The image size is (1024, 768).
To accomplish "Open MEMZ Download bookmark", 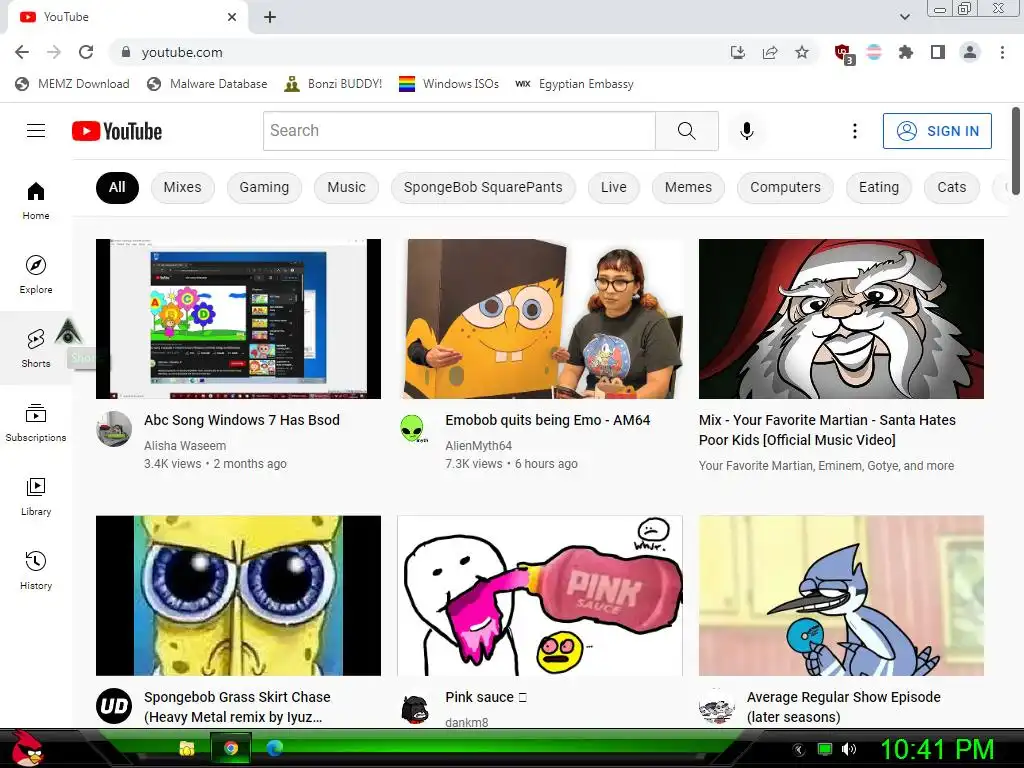I will point(72,84).
